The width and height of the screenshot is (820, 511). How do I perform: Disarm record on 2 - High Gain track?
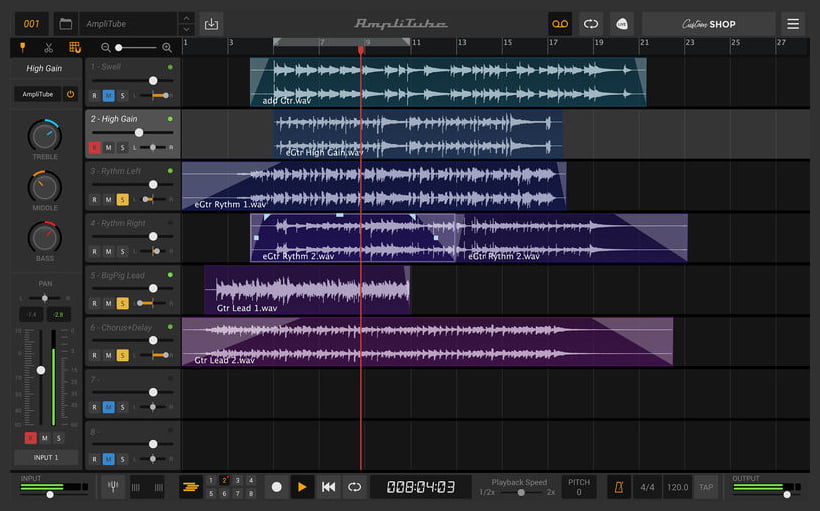94,147
